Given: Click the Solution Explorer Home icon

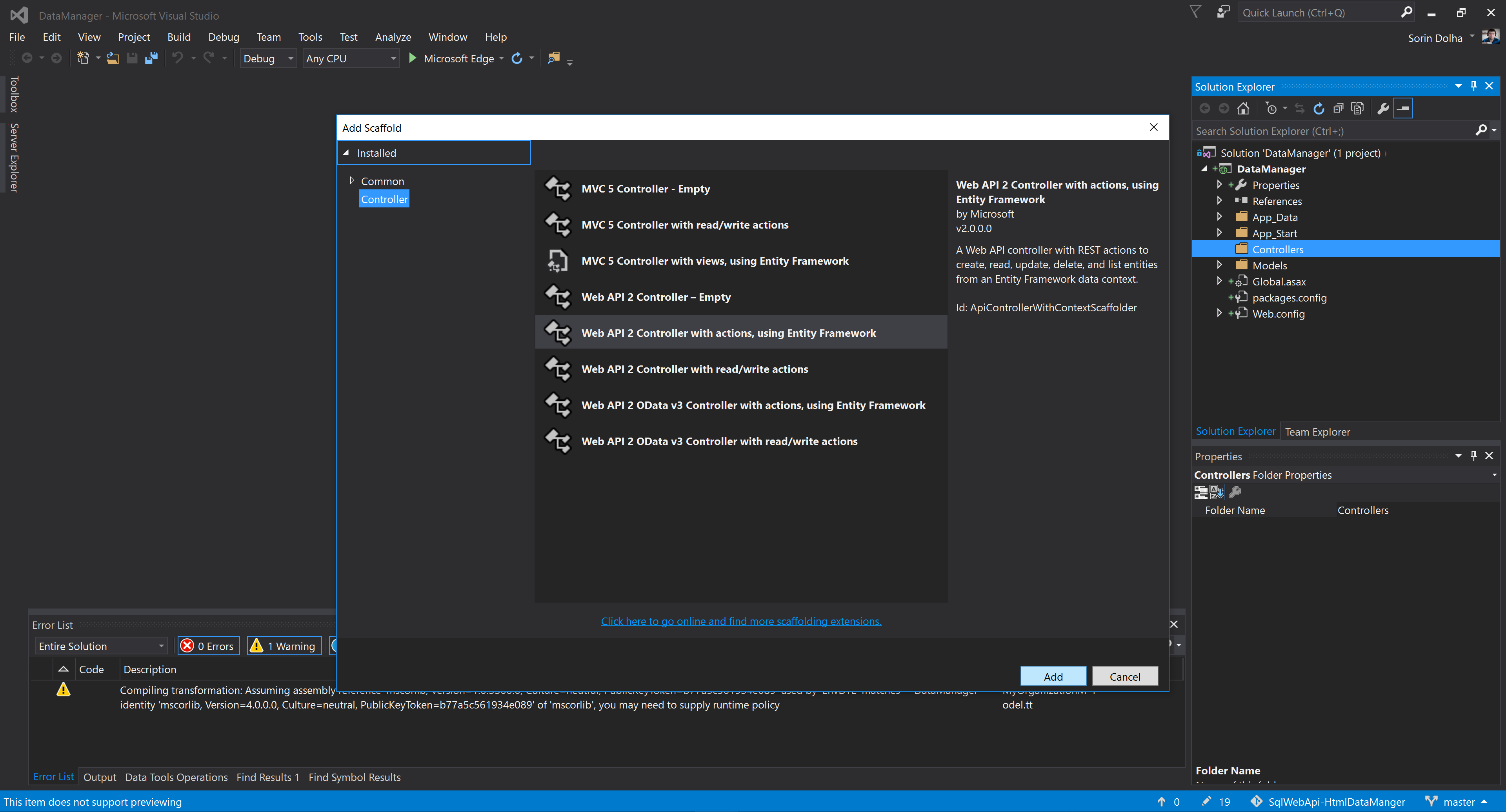Looking at the screenshot, I should [1243, 109].
